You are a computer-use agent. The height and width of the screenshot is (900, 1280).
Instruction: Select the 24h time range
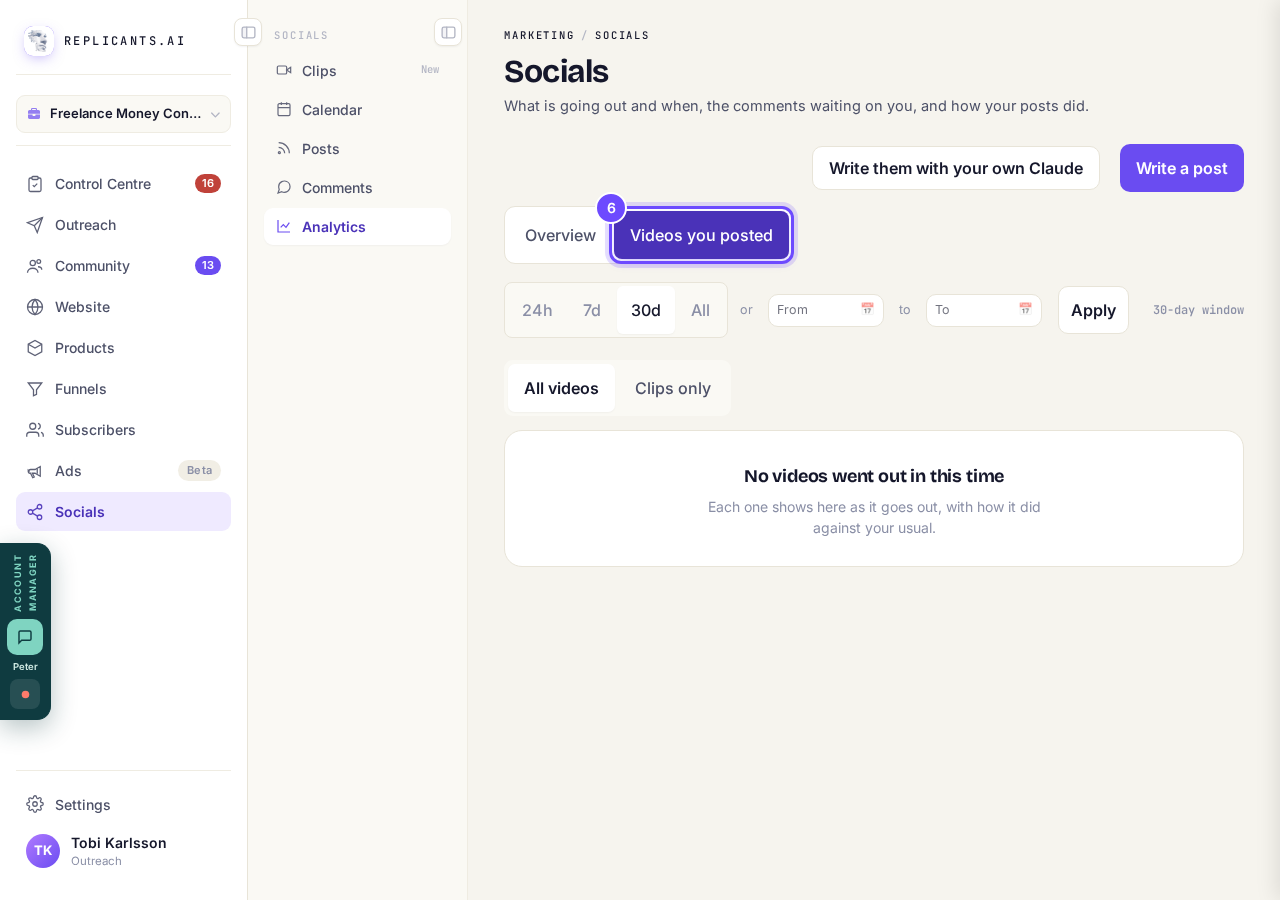(x=537, y=310)
